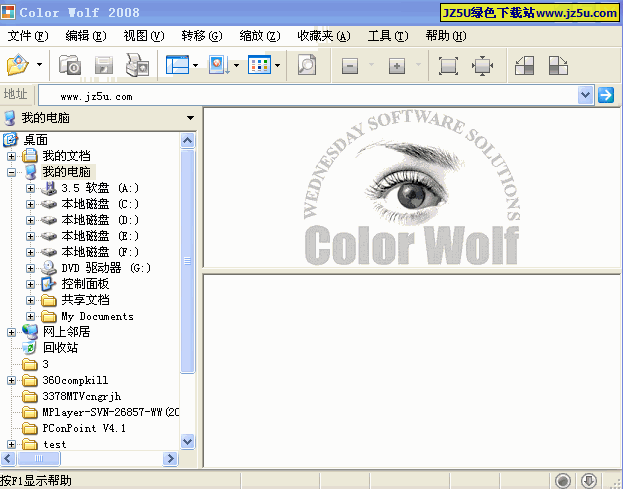This screenshot has height=489, width=623.
Task: Expand the 本地磁盘 (E:) node
Action: pyautogui.click(x=31, y=236)
